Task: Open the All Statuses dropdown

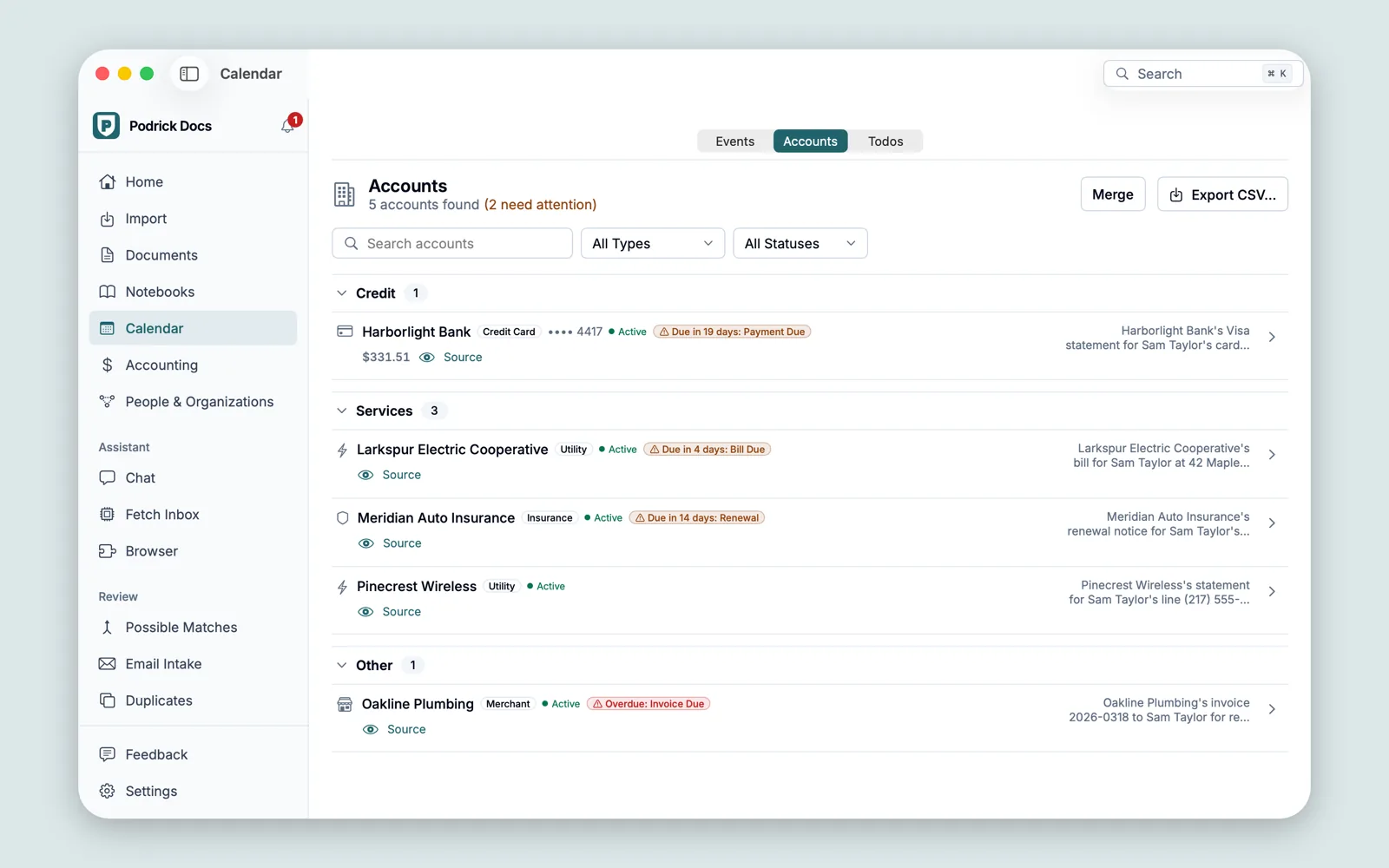Action: pyautogui.click(x=800, y=244)
